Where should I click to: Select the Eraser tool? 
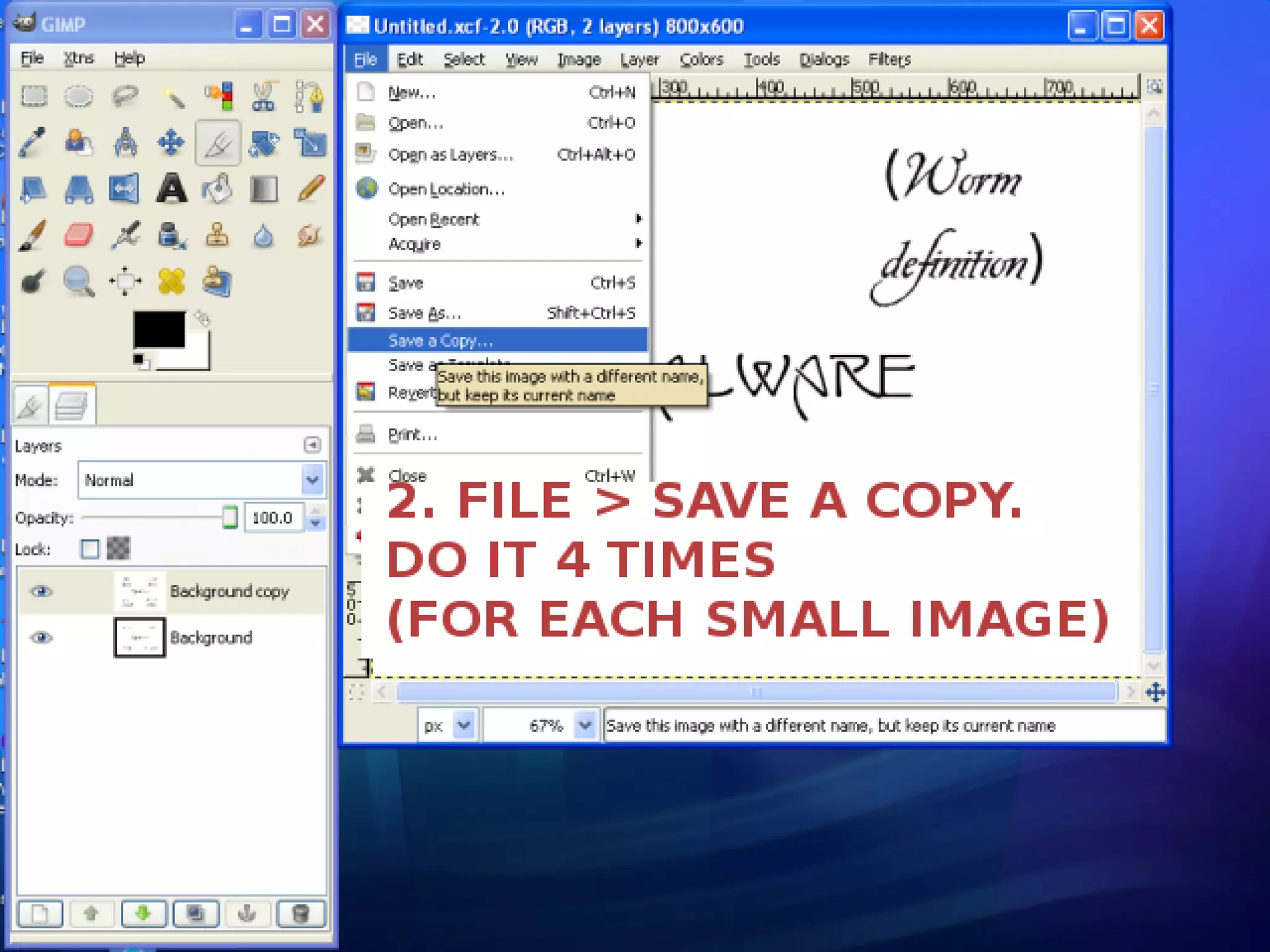click(79, 236)
